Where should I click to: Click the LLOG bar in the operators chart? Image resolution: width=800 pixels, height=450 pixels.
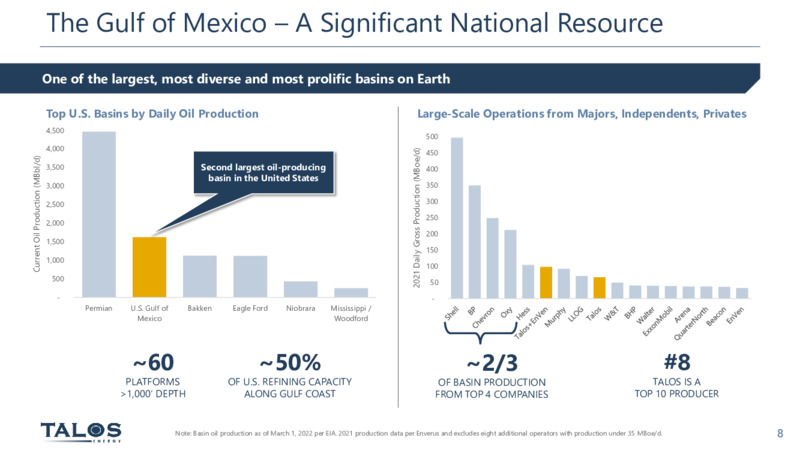[582, 287]
